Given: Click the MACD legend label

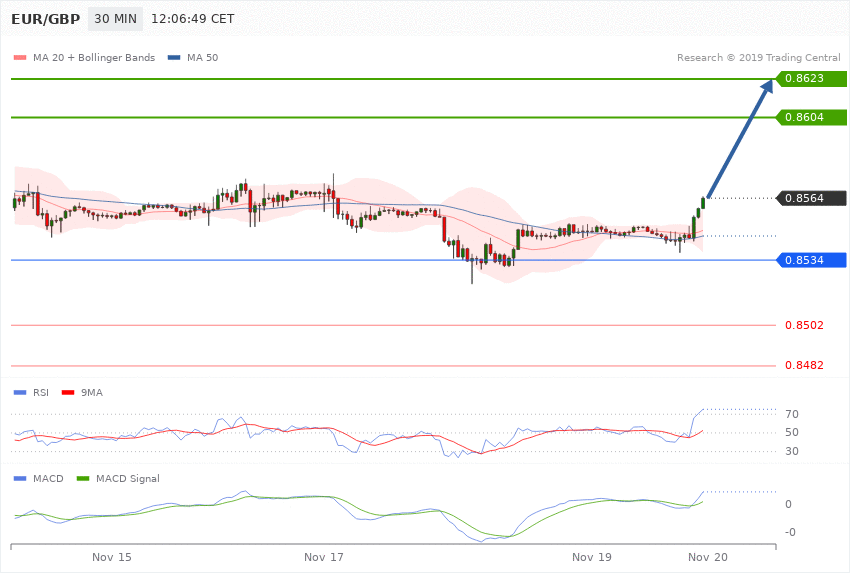Looking at the screenshot, I should [48, 478].
